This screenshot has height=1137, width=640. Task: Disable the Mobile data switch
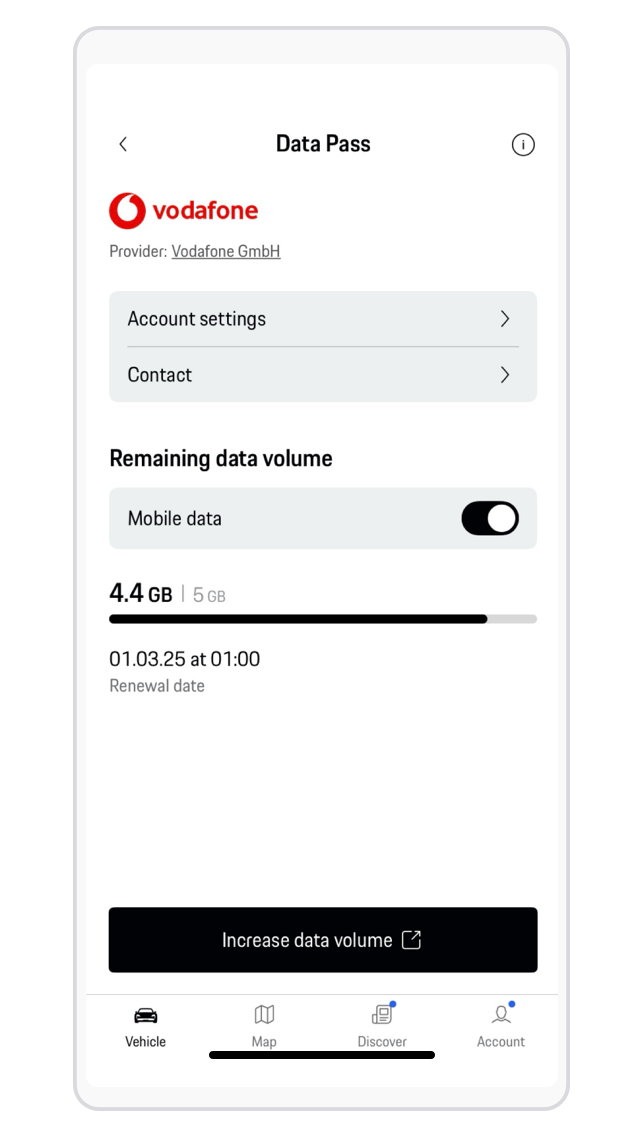(x=489, y=518)
